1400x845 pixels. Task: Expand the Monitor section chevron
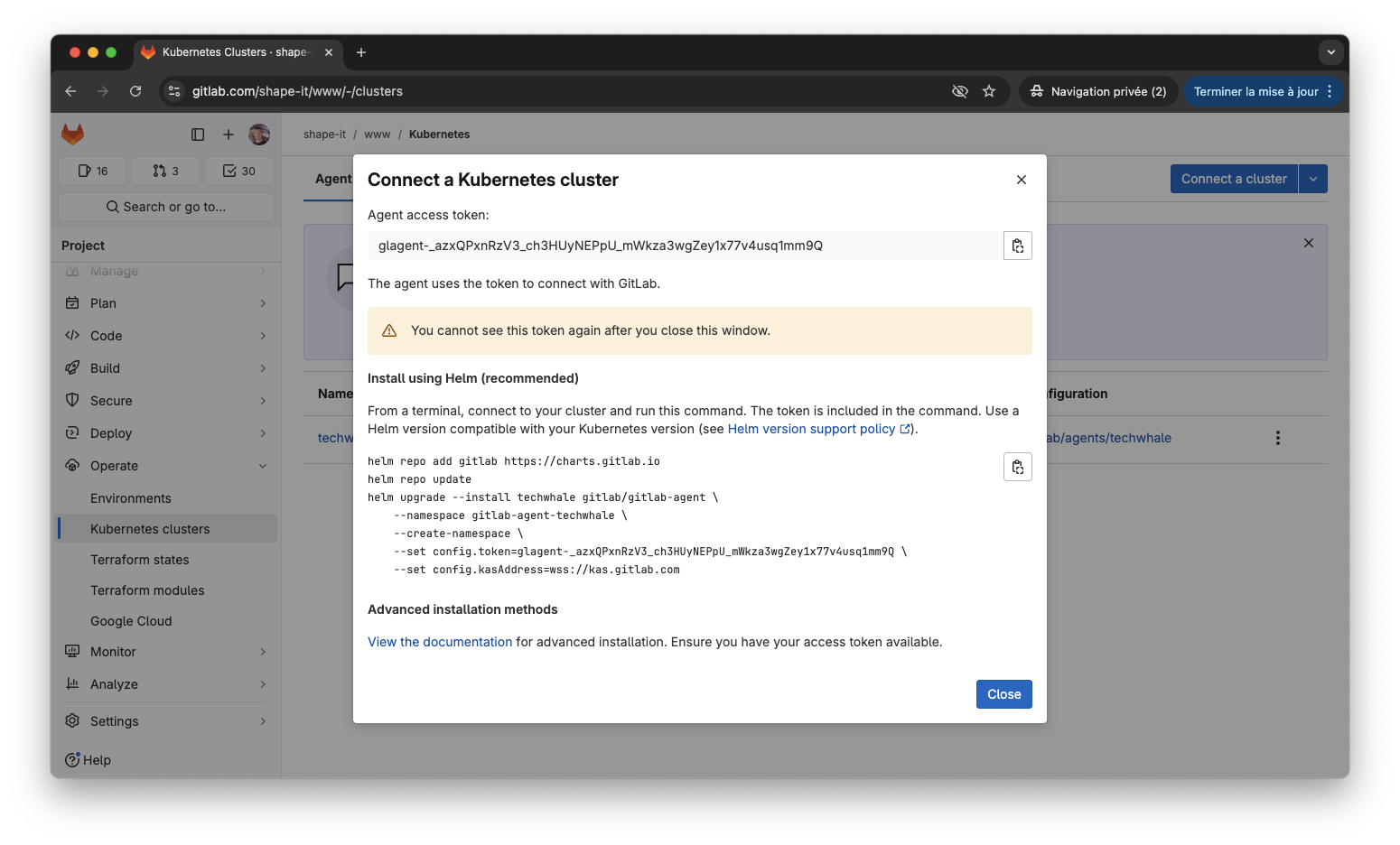(x=263, y=652)
